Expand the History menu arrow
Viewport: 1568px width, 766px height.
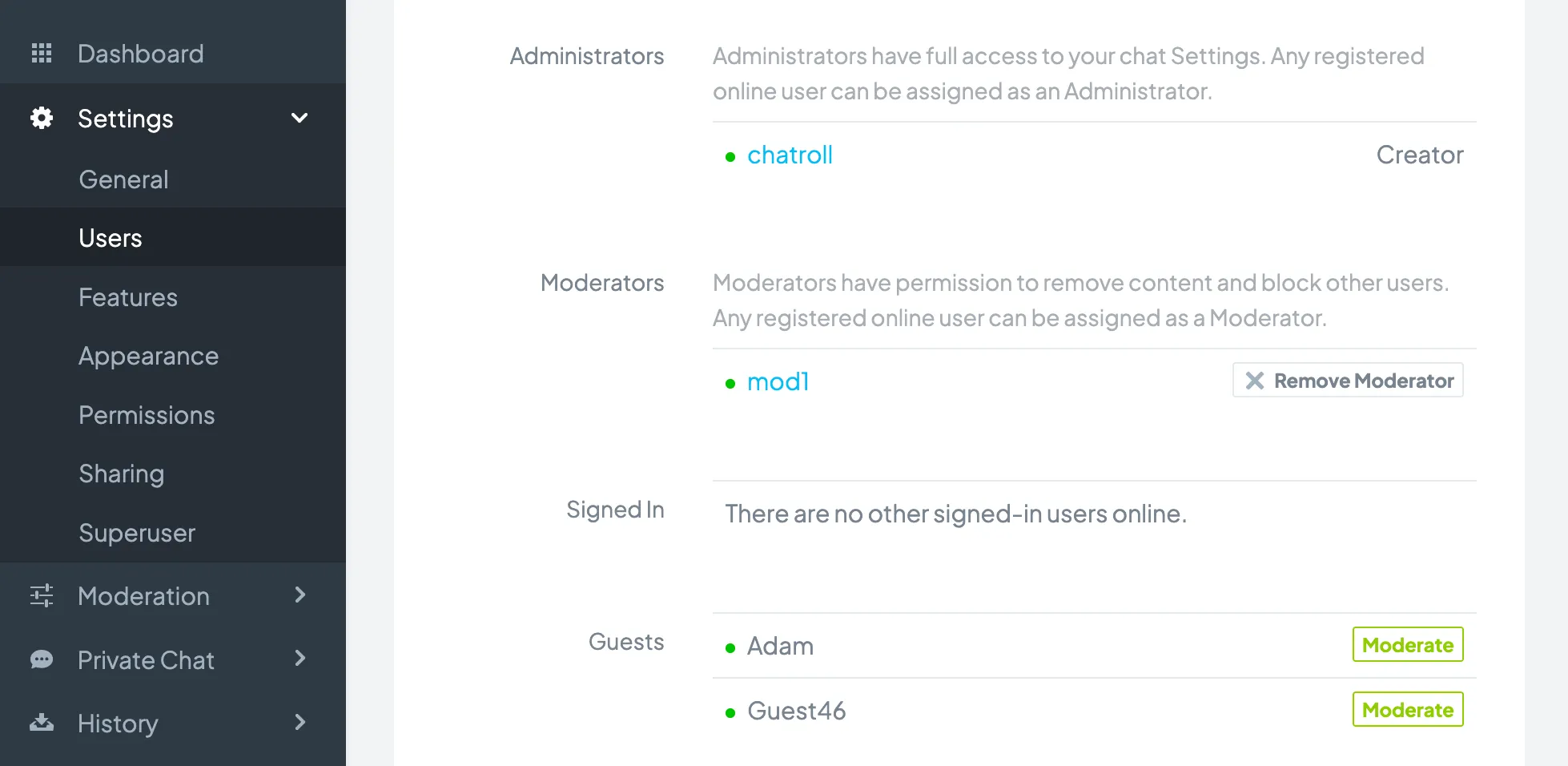[300, 722]
